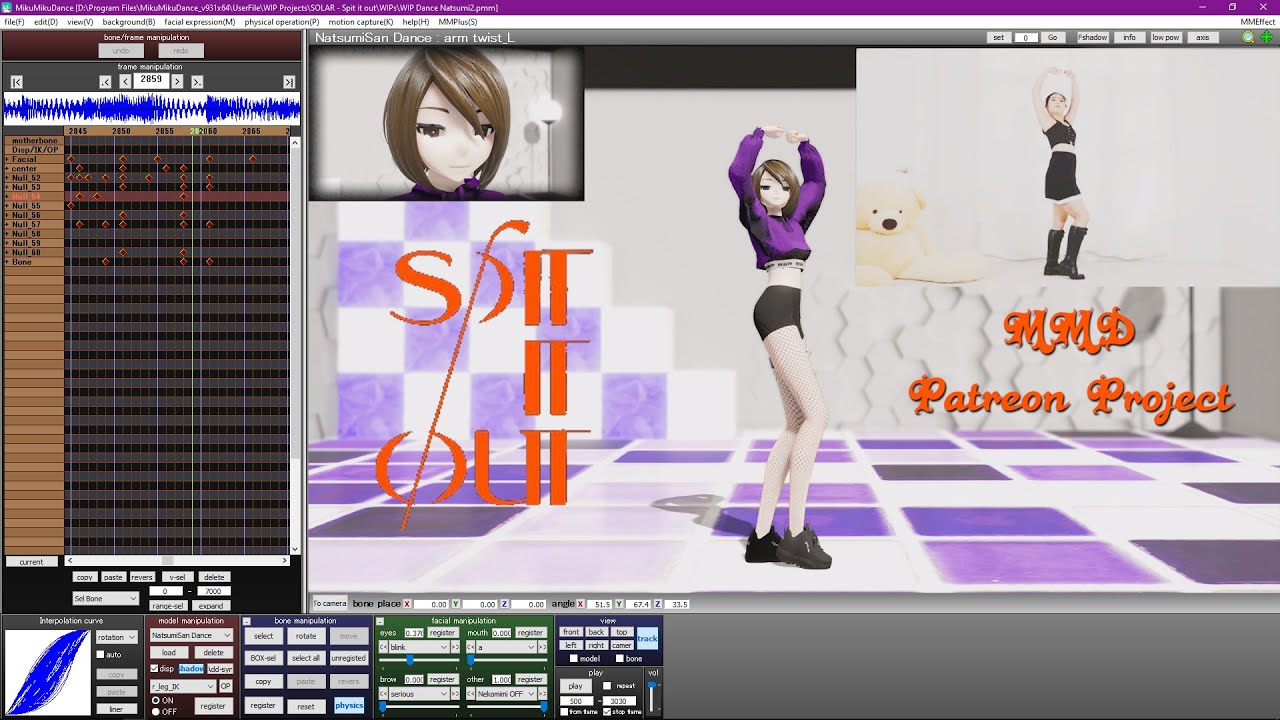
Task: Click the timeline horizontal scrollbar
Action: point(176,561)
